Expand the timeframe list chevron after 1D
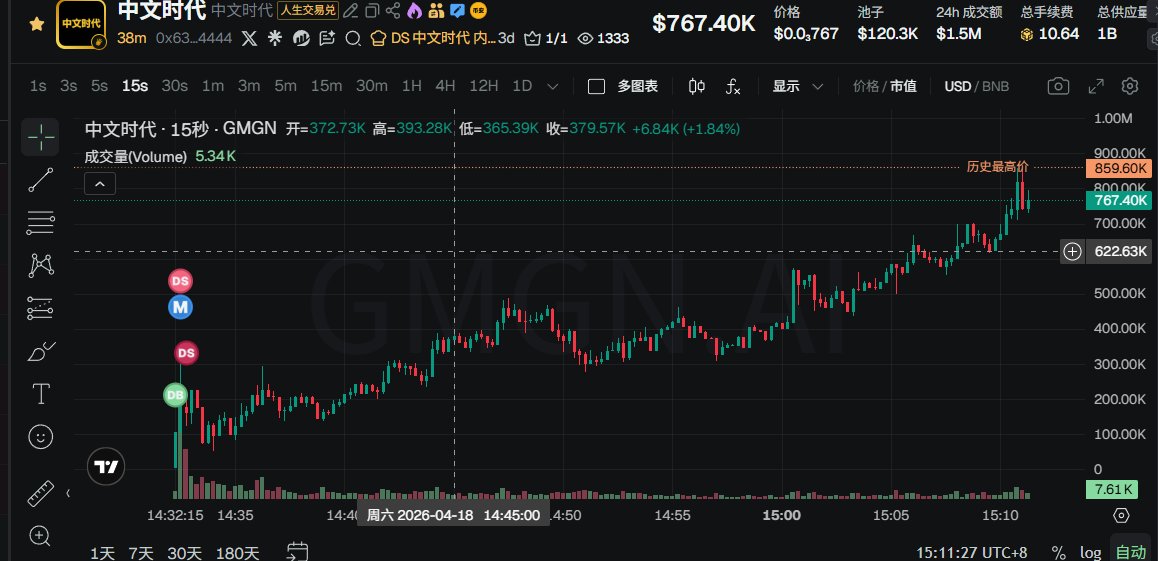 tap(552, 86)
